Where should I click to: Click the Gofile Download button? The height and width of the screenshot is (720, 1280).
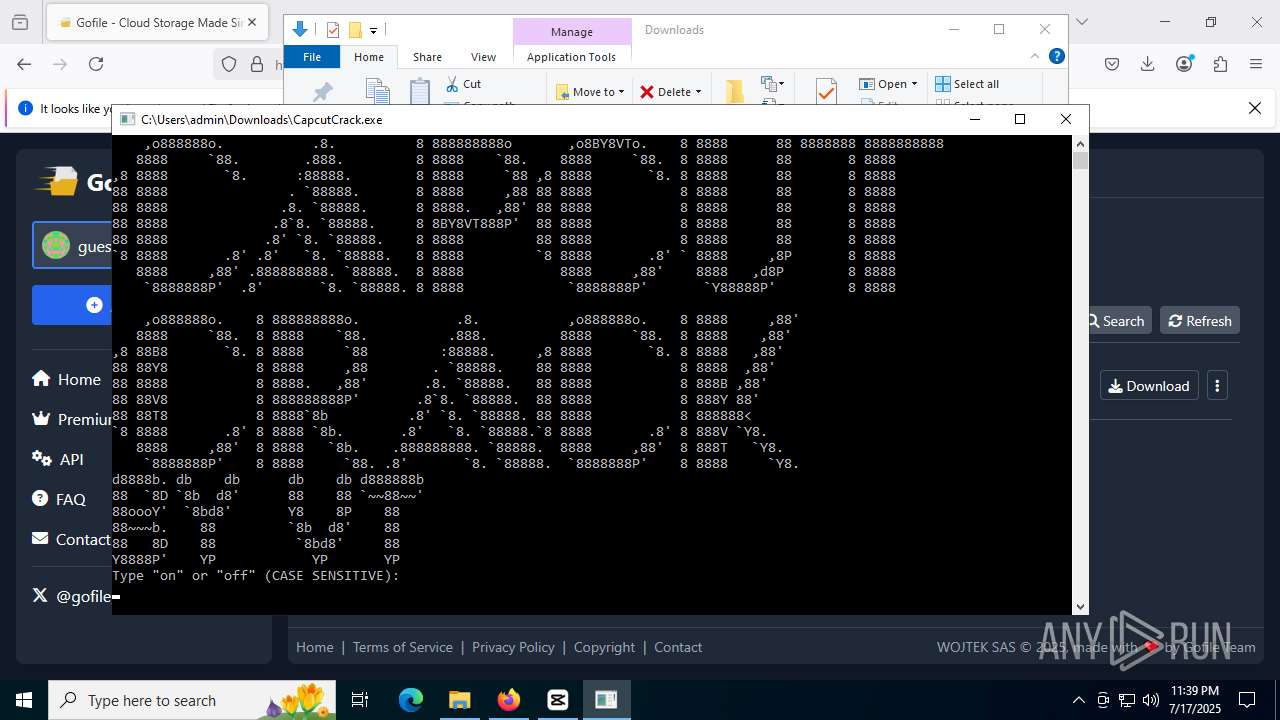coord(1149,386)
